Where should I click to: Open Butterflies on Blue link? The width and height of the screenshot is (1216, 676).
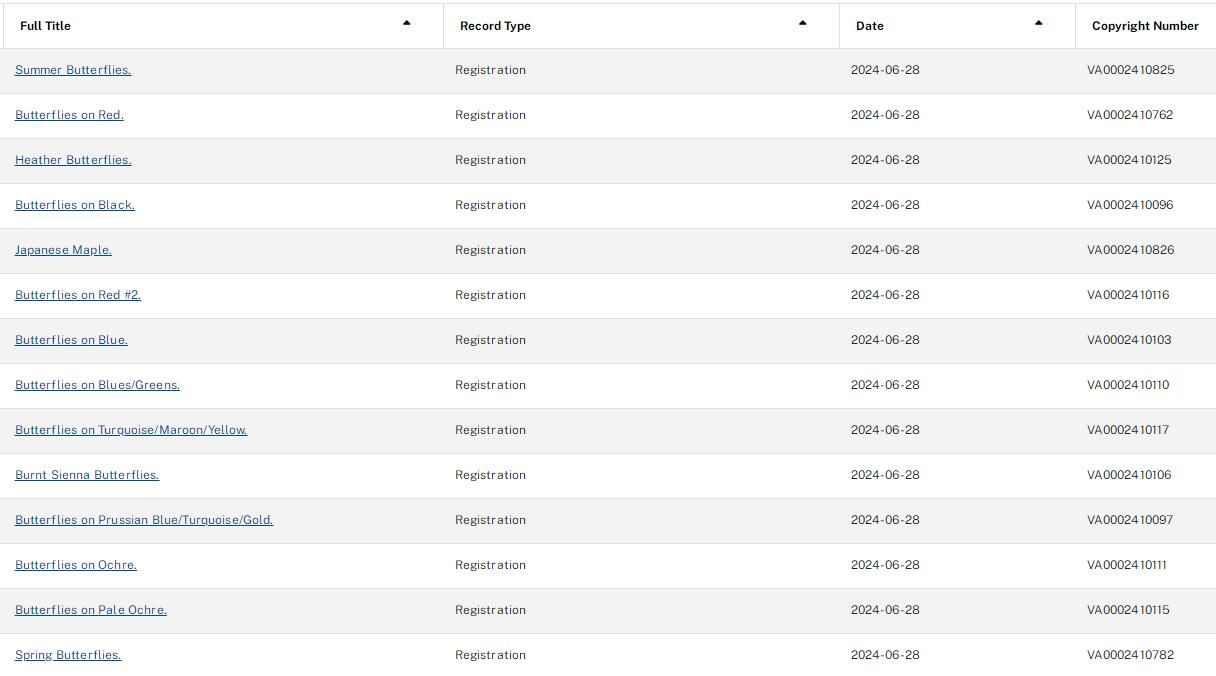(x=71, y=340)
